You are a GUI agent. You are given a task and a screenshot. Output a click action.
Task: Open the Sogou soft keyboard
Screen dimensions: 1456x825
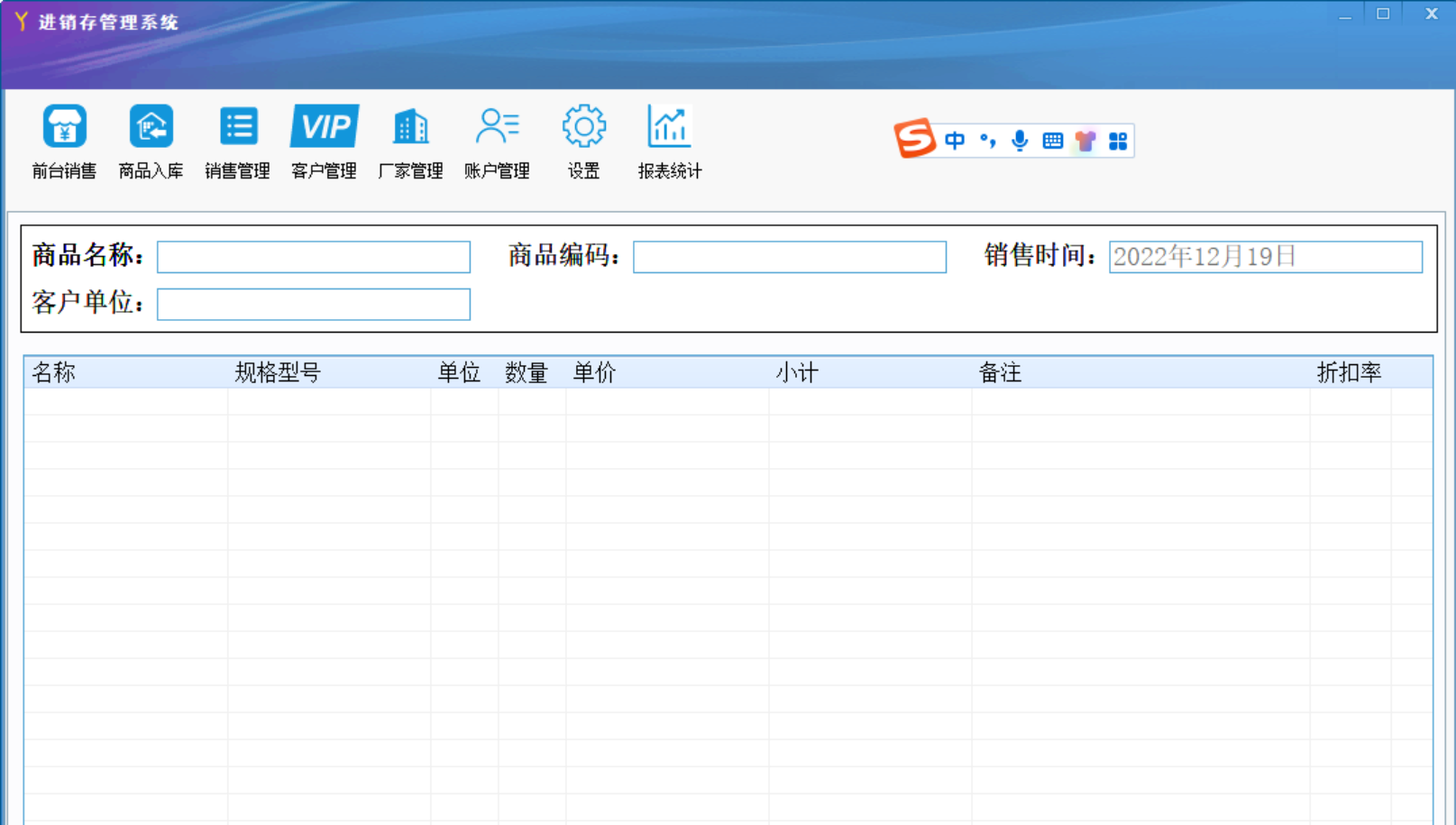pos(1052,141)
